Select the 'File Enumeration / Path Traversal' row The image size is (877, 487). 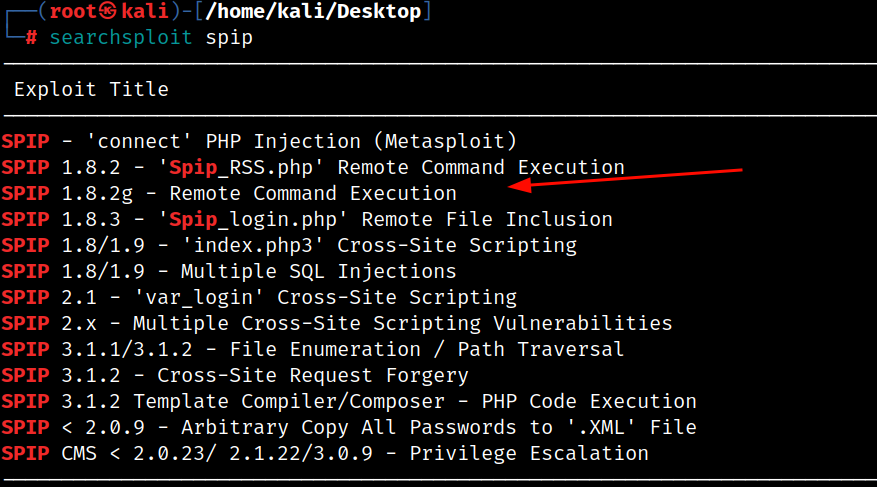pyautogui.click(x=313, y=349)
